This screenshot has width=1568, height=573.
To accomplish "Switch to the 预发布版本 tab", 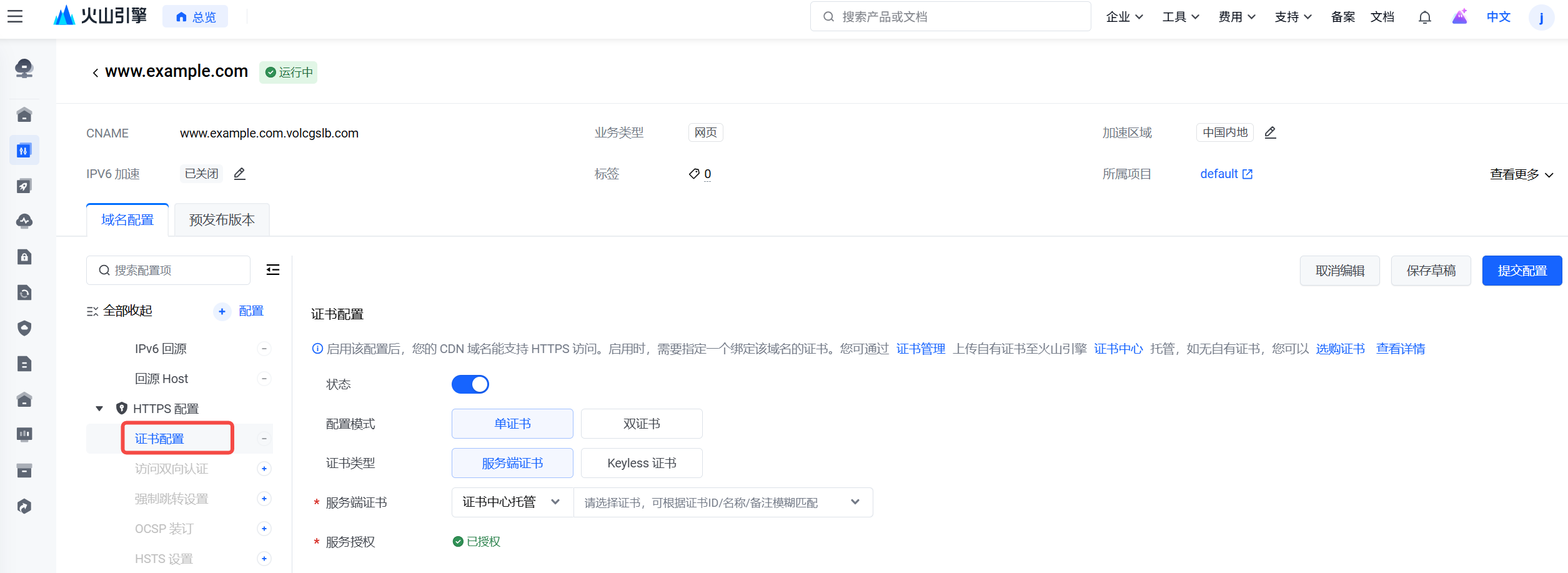I will pyautogui.click(x=222, y=220).
